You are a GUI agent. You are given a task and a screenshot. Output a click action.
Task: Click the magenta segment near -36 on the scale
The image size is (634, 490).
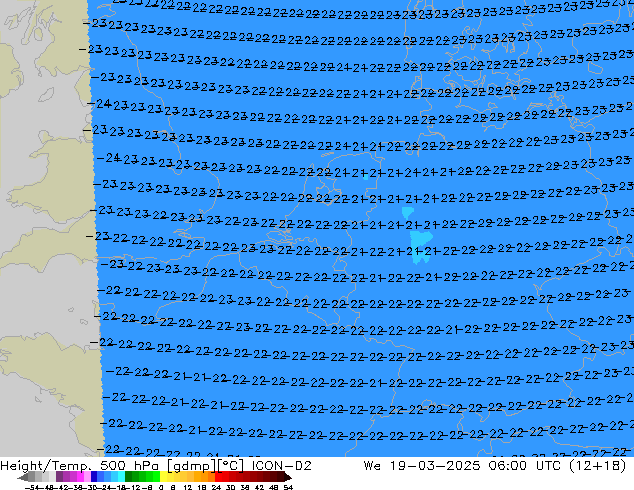(x=80, y=476)
